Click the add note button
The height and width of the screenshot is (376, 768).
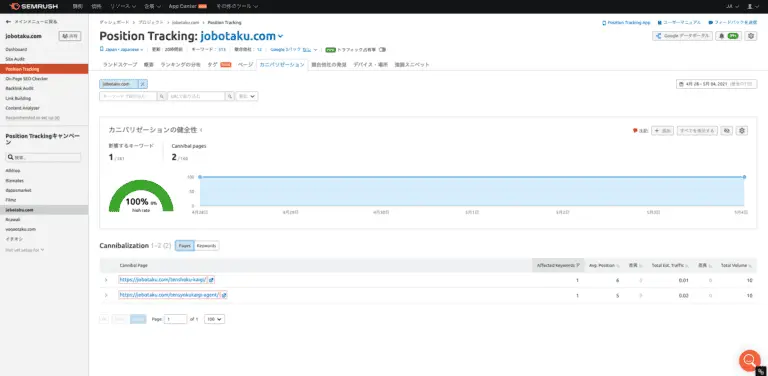(663, 131)
